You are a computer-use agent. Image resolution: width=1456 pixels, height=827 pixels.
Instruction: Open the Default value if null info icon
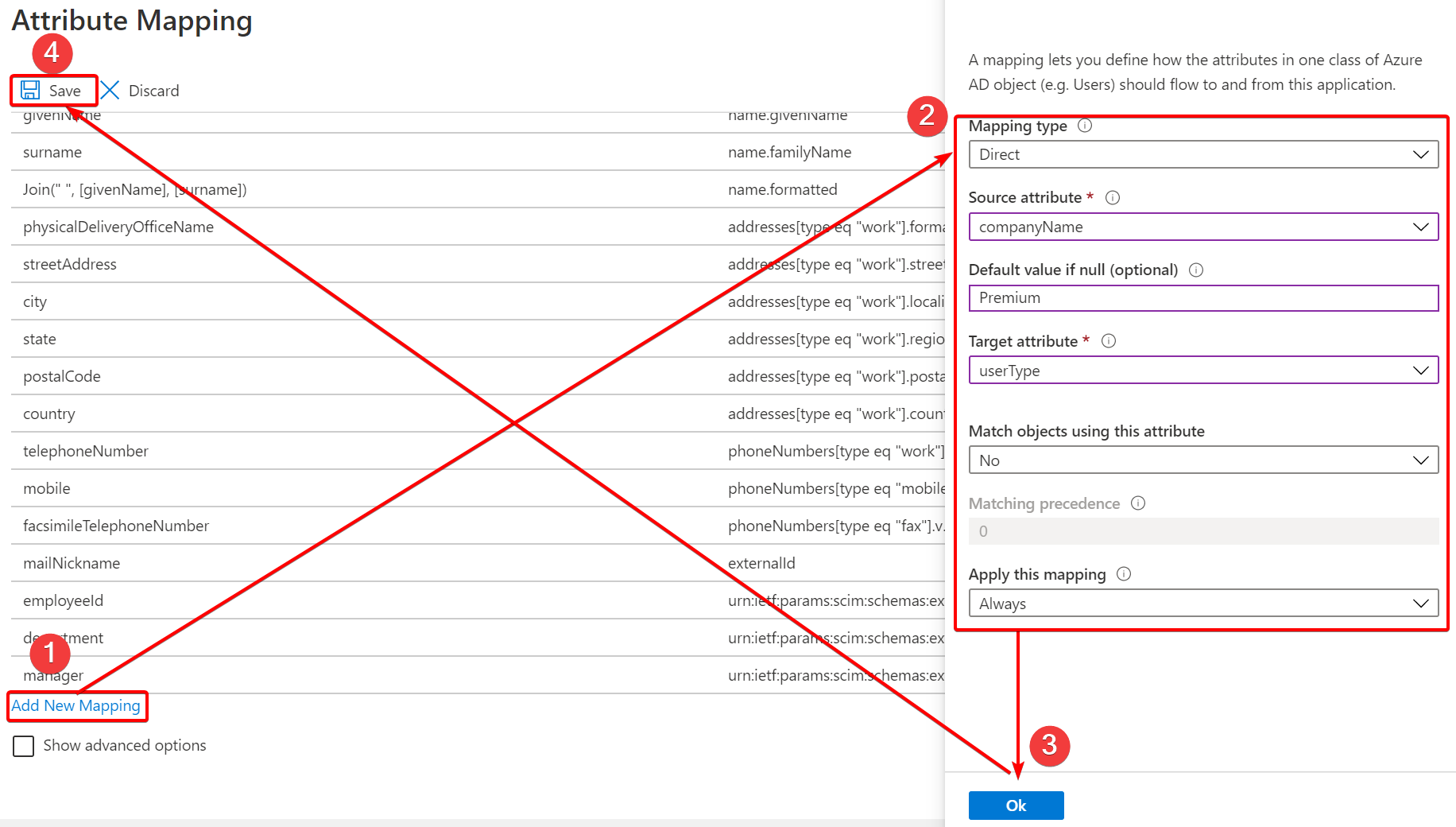(x=1196, y=270)
